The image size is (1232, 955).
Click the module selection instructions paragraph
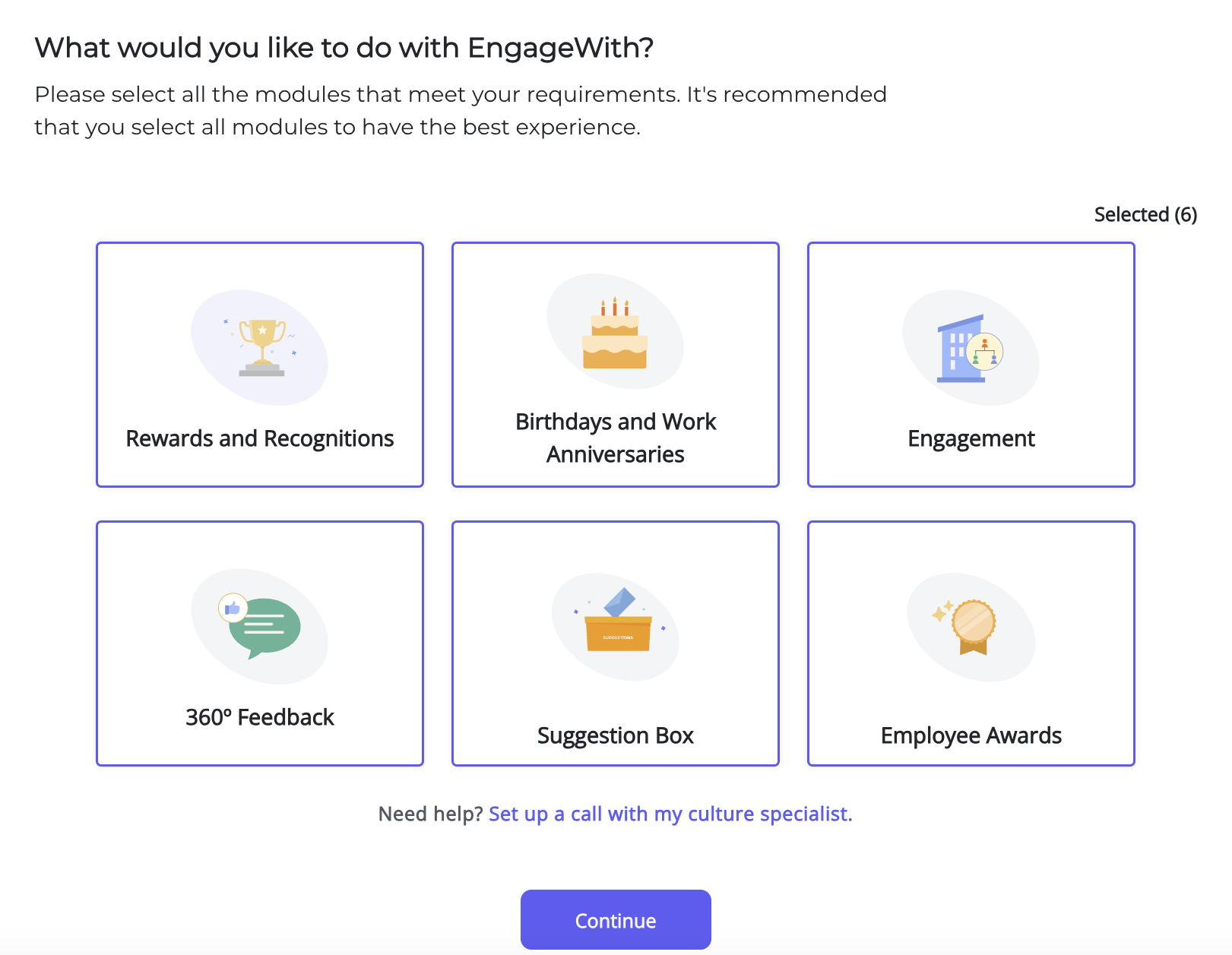point(461,110)
